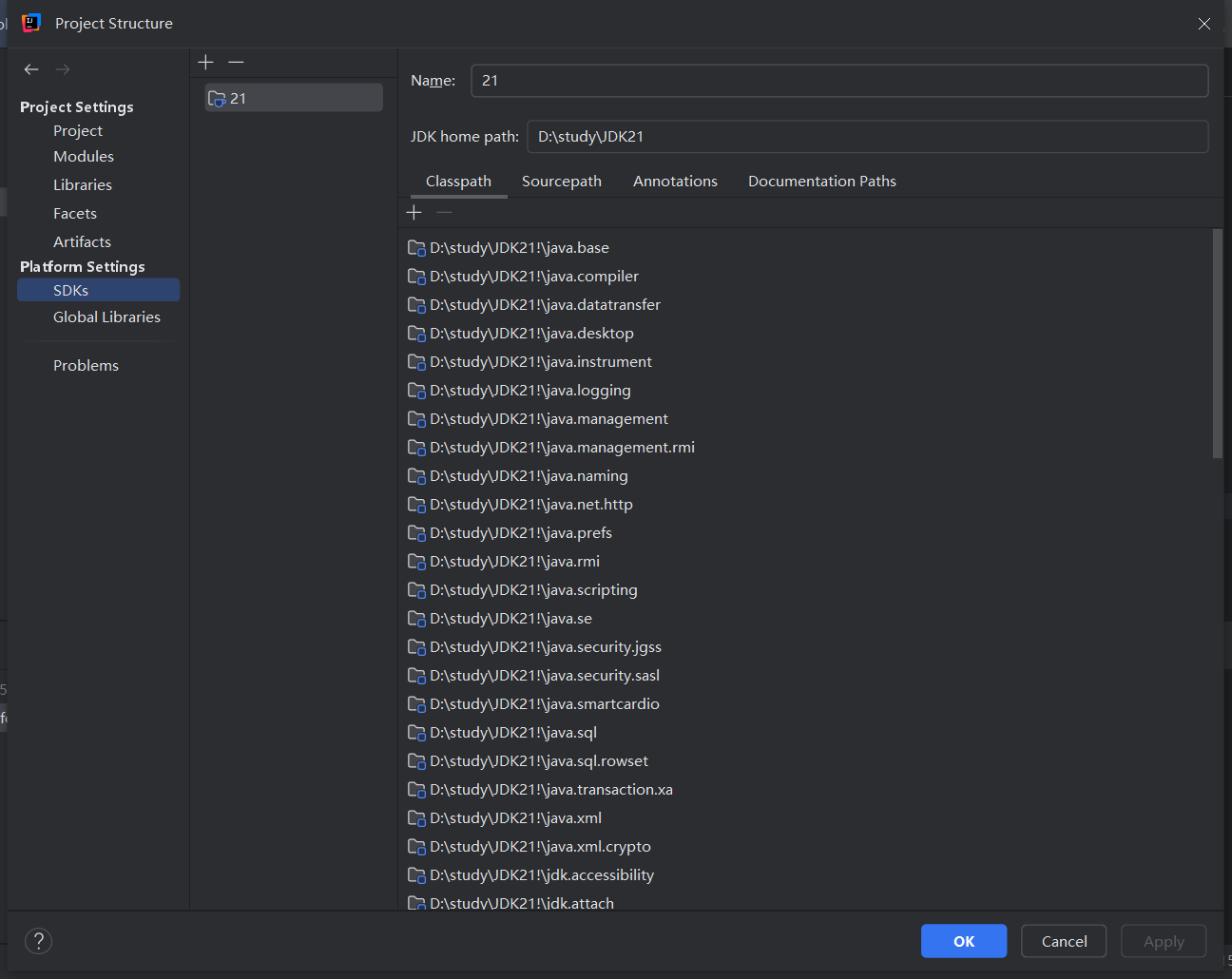The width and height of the screenshot is (1232, 979).
Task: Open Global Libraries section
Action: point(106,317)
